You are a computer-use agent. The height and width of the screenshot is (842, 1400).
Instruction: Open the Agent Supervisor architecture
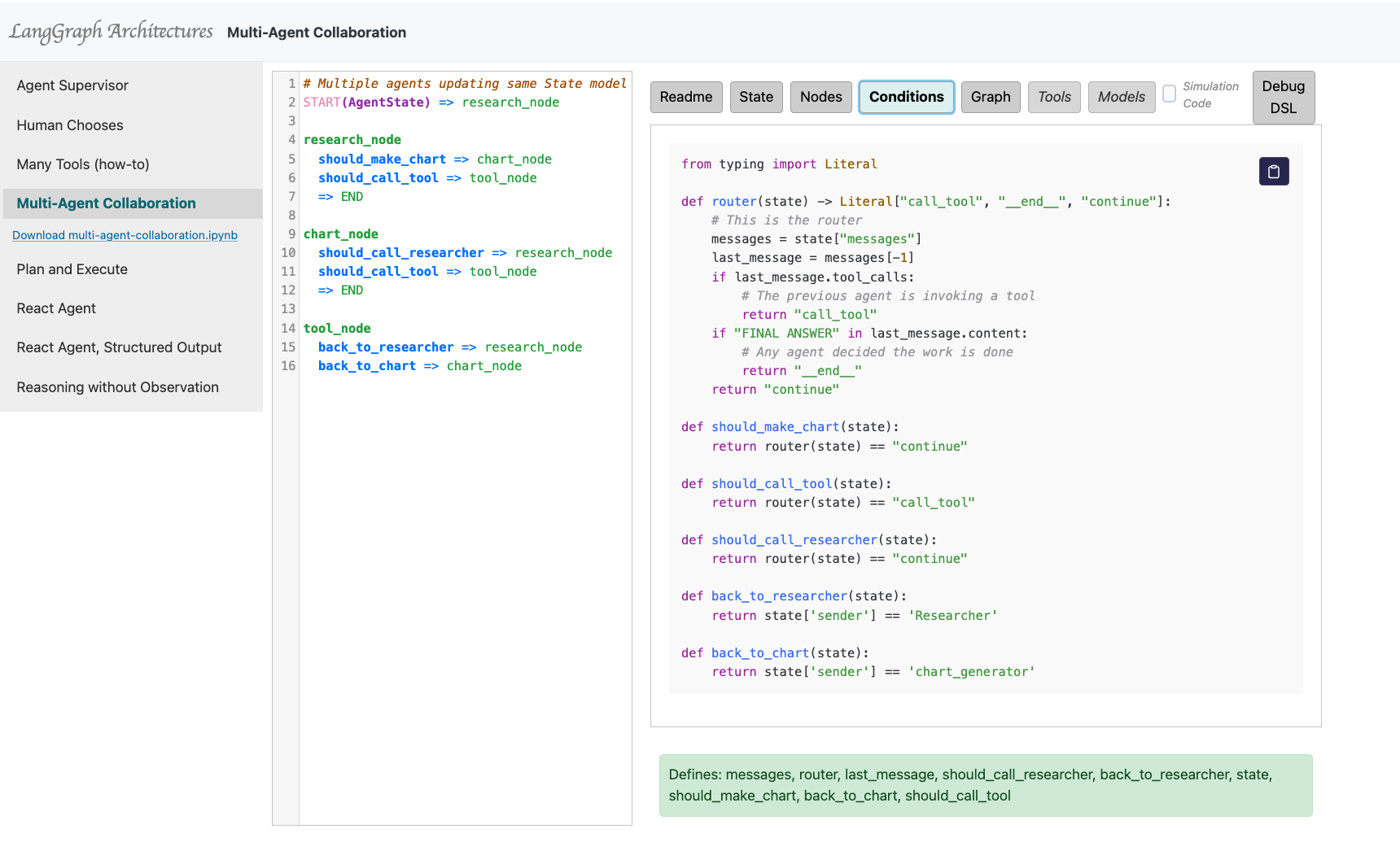click(x=72, y=85)
